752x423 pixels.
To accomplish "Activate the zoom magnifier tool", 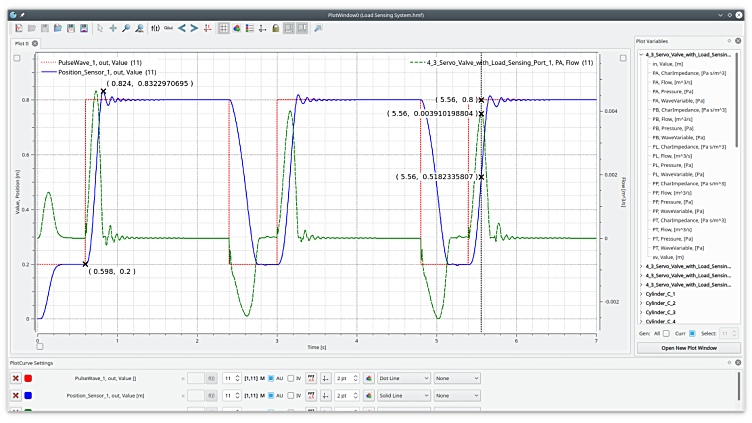I will pos(126,28).
